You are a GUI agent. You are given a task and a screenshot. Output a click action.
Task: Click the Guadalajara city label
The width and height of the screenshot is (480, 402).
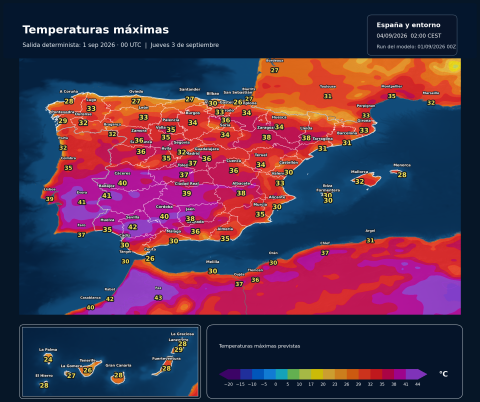tap(207, 149)
